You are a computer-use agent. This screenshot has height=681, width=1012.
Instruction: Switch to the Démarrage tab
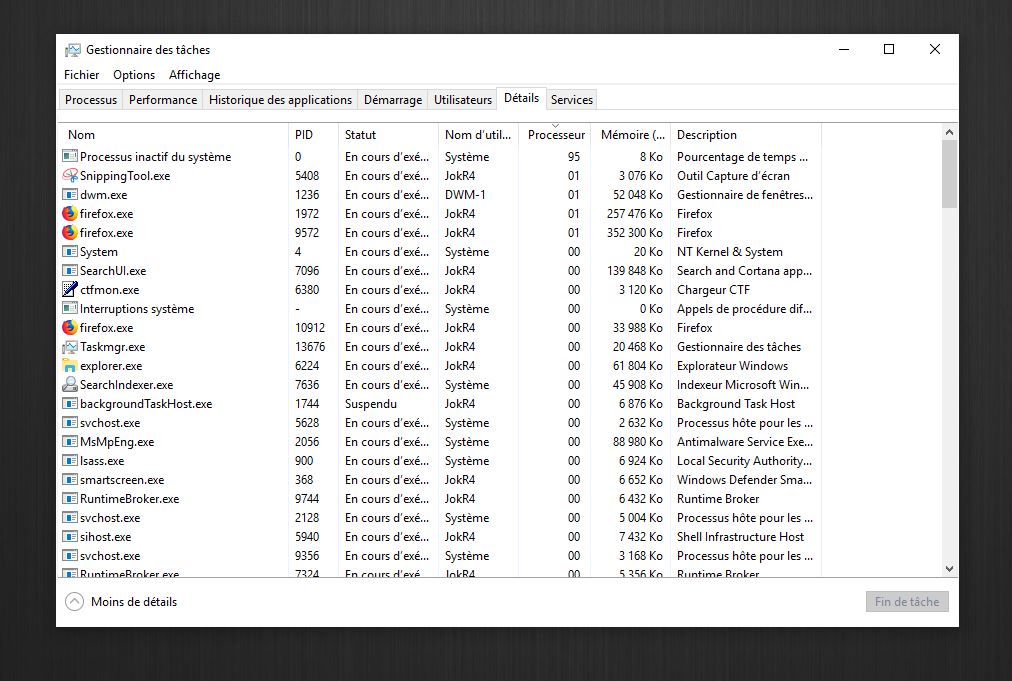[x=392, y=100]
